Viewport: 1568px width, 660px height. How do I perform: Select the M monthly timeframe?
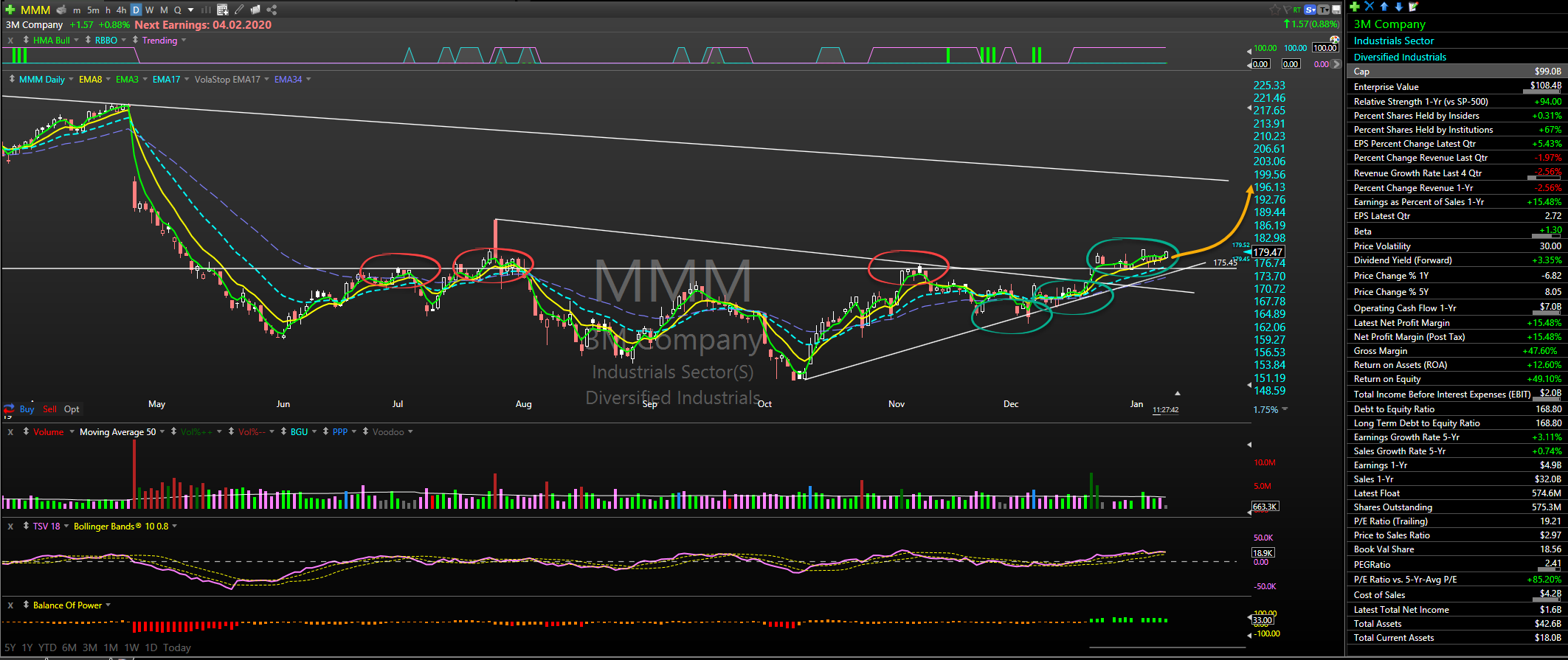coord(164,10)
